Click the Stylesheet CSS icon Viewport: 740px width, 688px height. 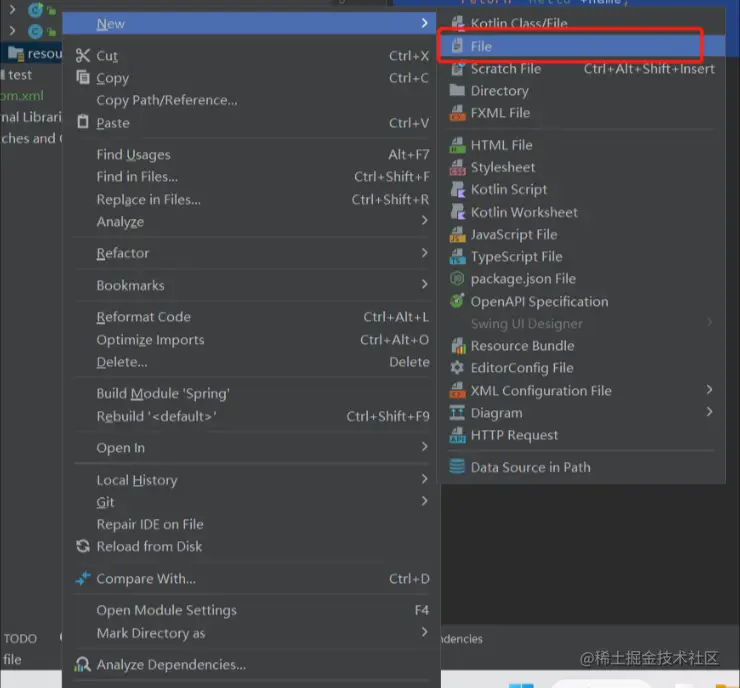pos(457,167)
